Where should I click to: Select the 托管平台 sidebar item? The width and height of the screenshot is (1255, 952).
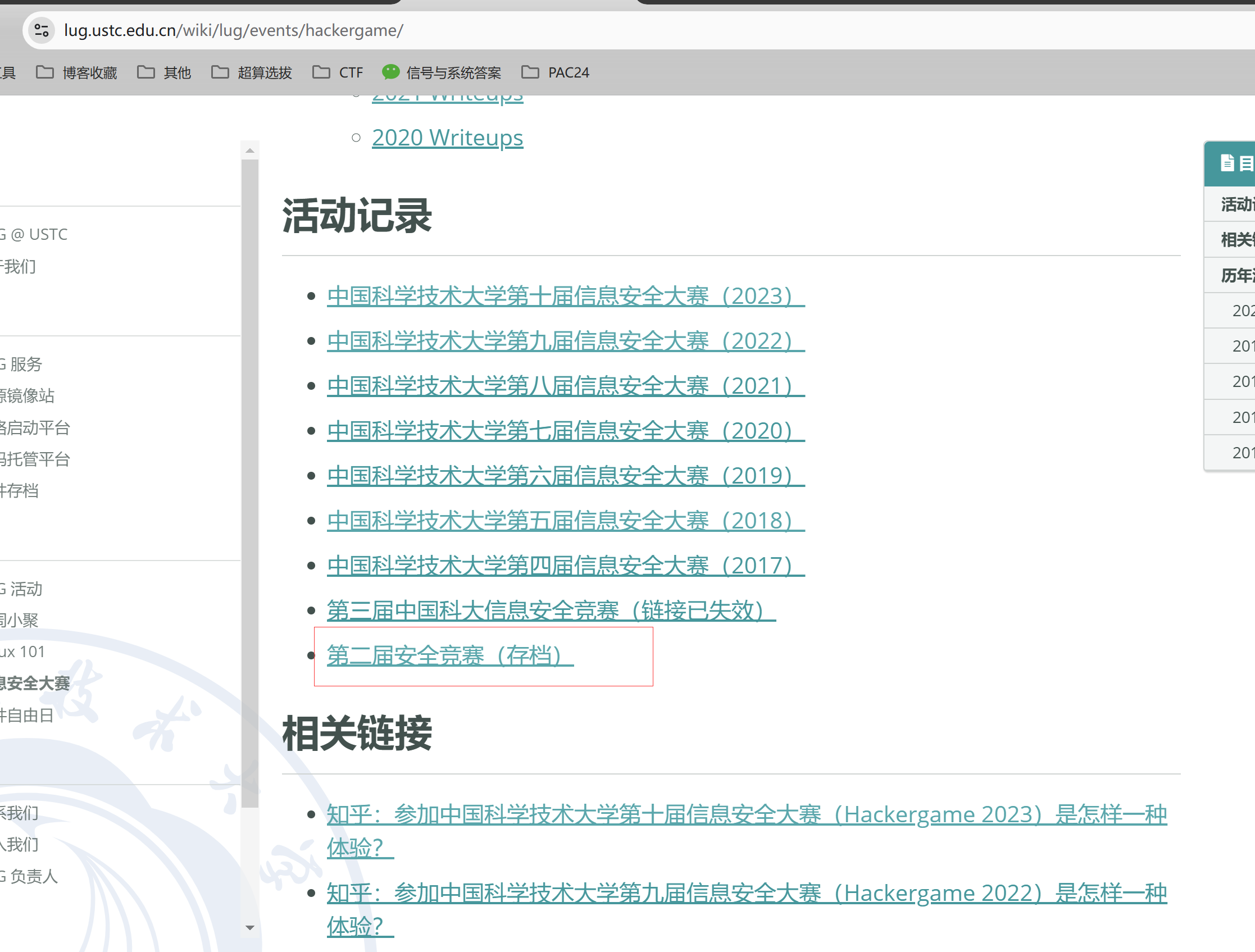pyautogui.click(x=35, y=459)
